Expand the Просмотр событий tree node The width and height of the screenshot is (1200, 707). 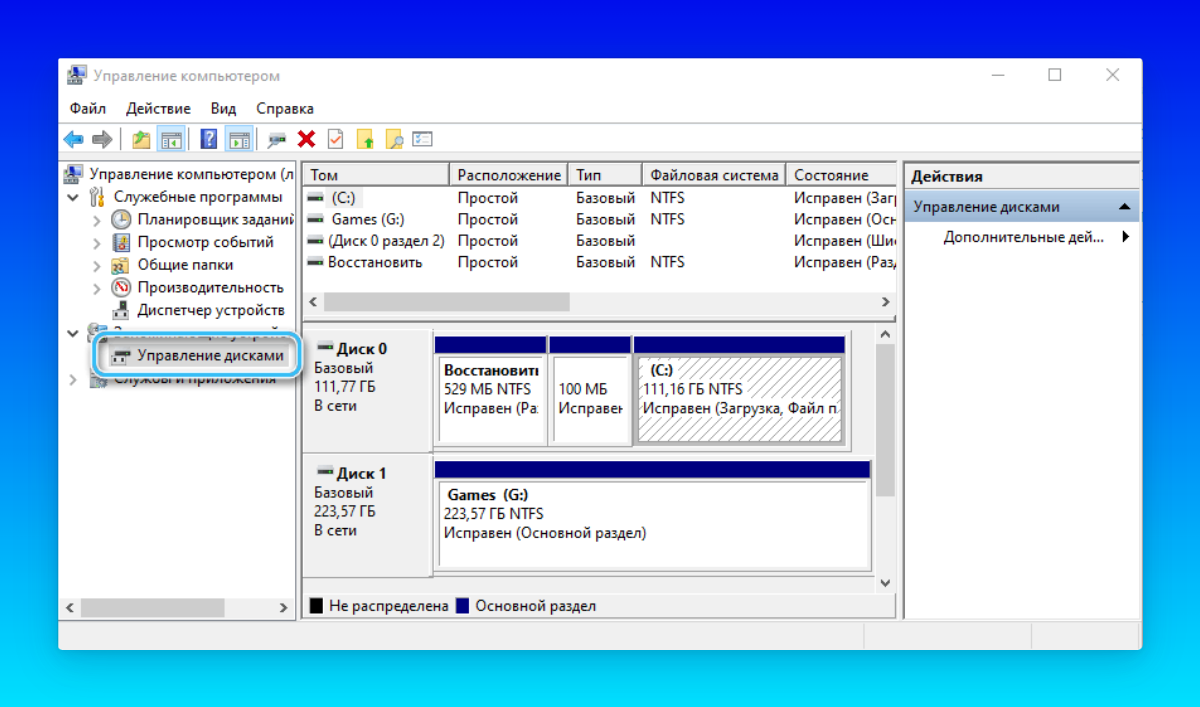click(97, 242)
